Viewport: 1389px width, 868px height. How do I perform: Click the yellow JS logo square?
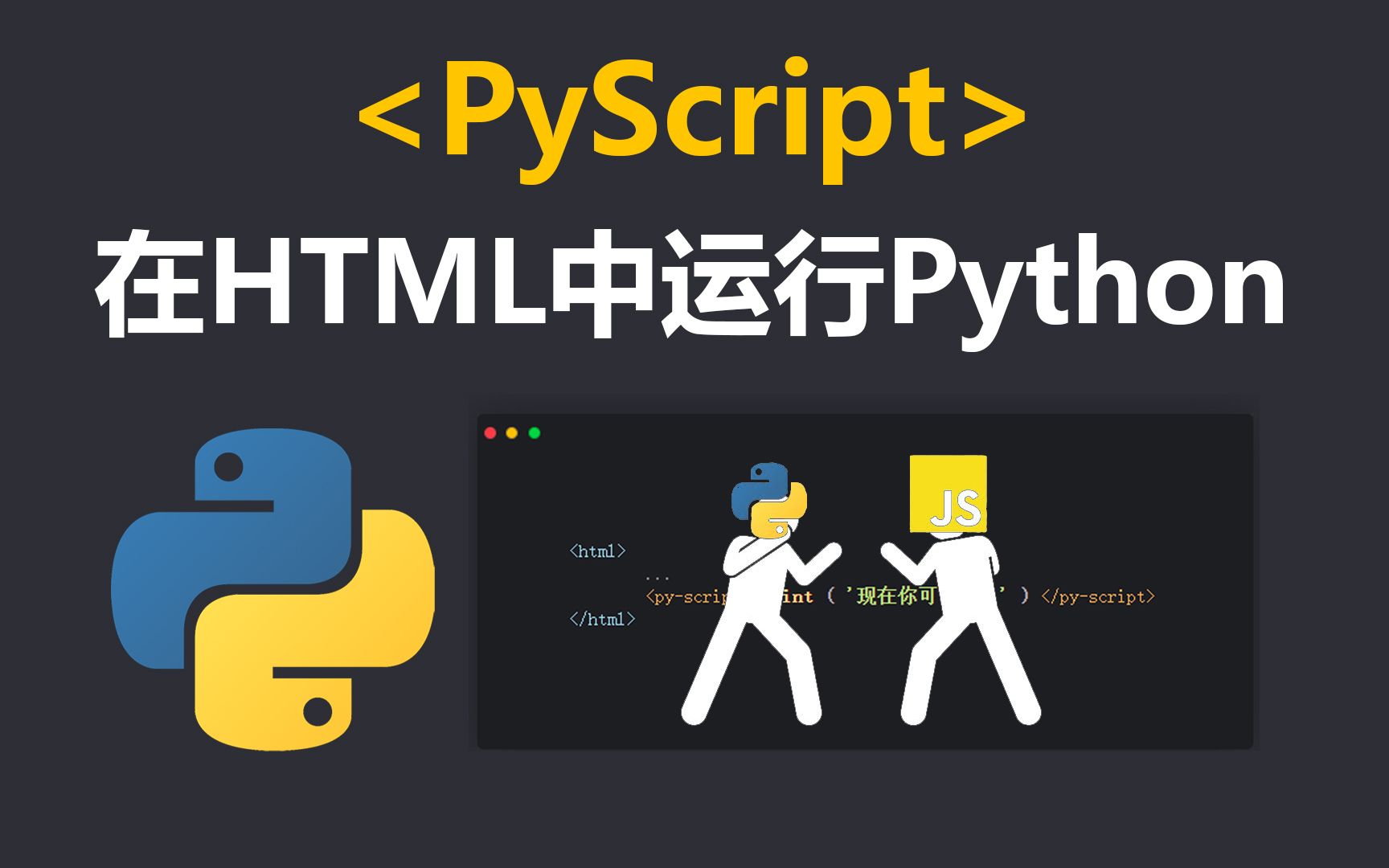tap(949, 493)
